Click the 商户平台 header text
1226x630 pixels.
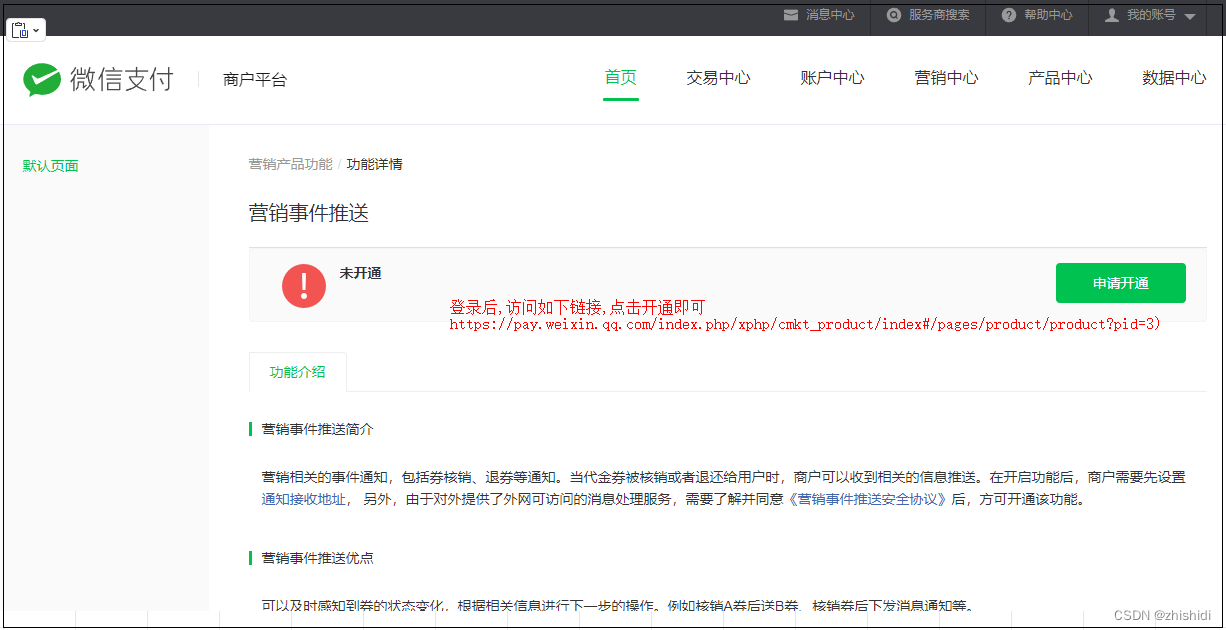(x=255, y=80)
